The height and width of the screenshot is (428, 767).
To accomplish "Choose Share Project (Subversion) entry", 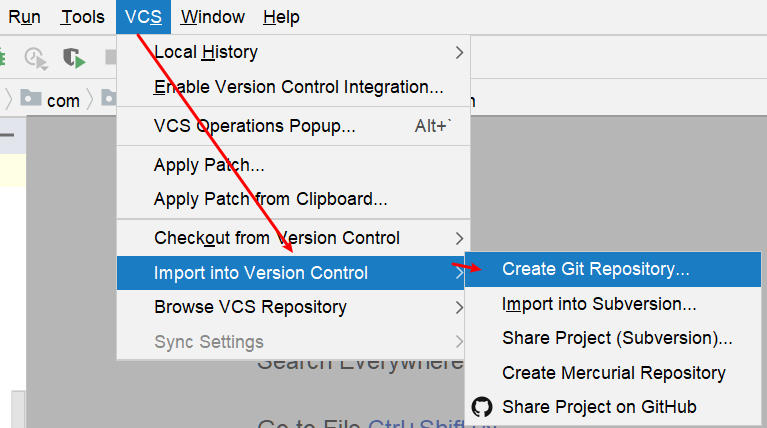I will (613, 338).
